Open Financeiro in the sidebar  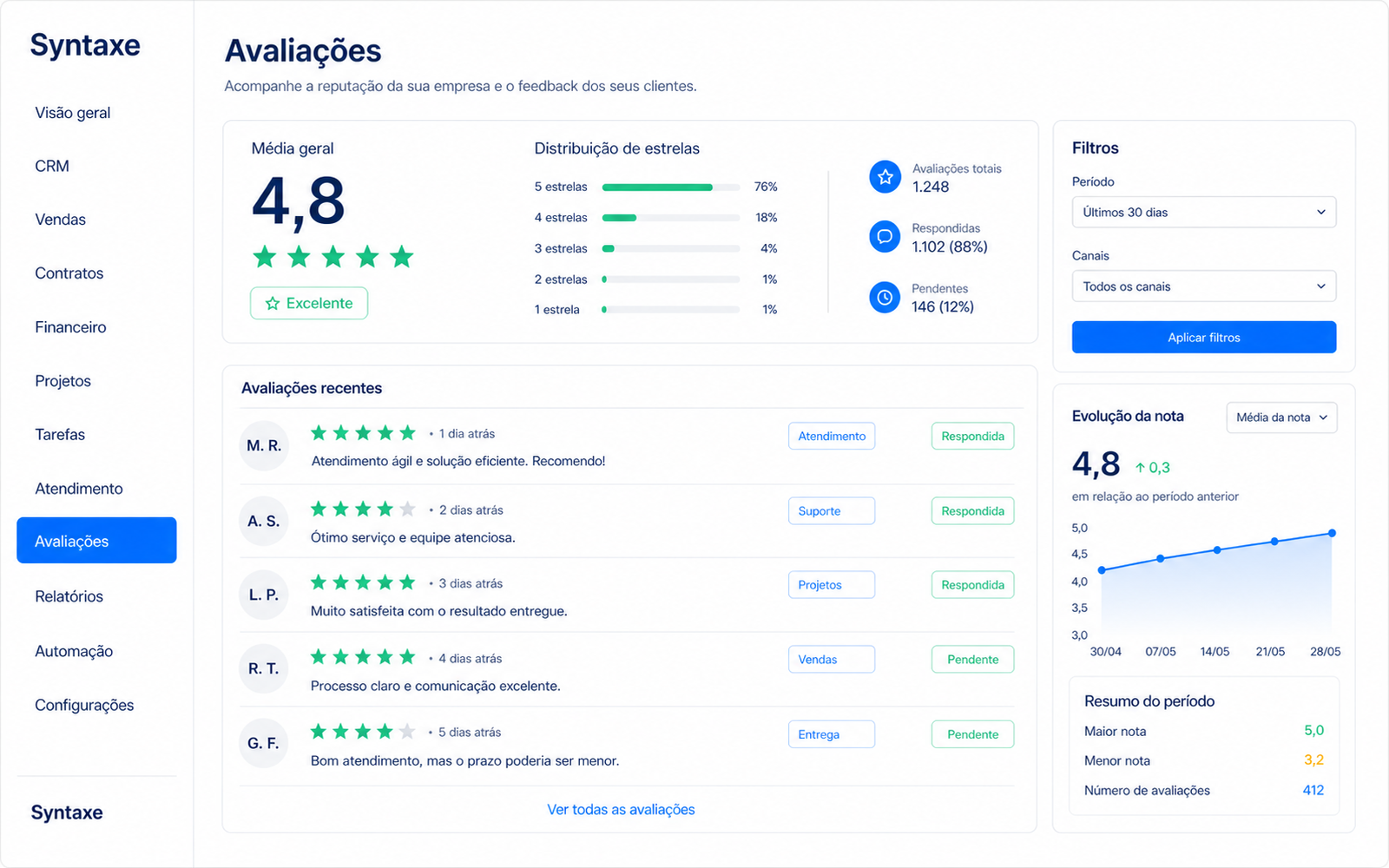(x=70, y=327)
